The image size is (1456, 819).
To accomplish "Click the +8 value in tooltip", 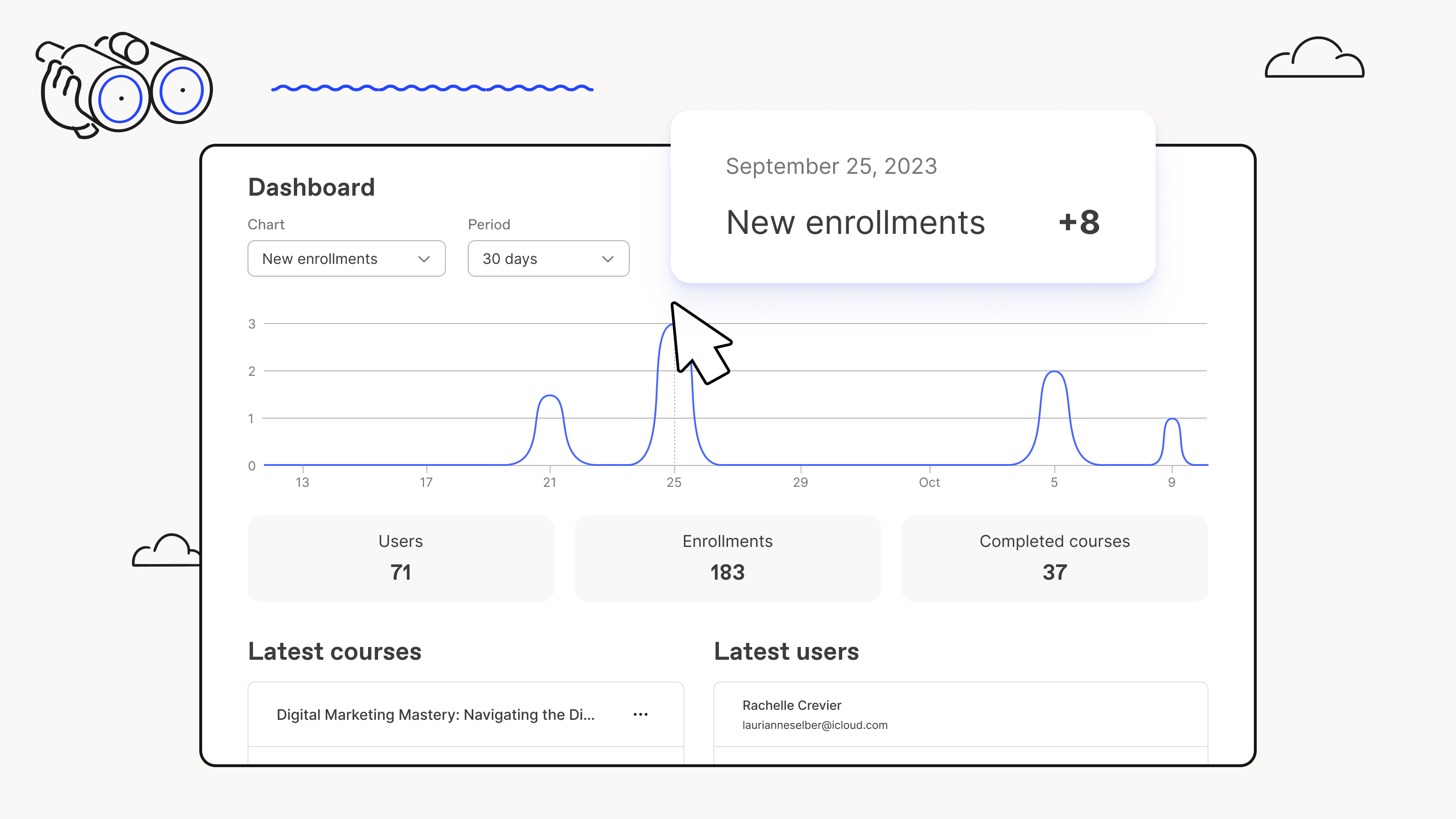I will tap(1079, 222).
